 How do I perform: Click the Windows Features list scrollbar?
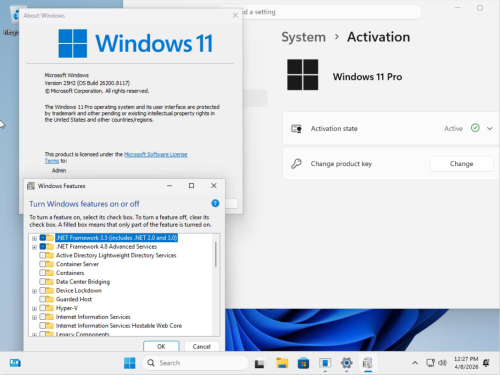pos(216,254)
